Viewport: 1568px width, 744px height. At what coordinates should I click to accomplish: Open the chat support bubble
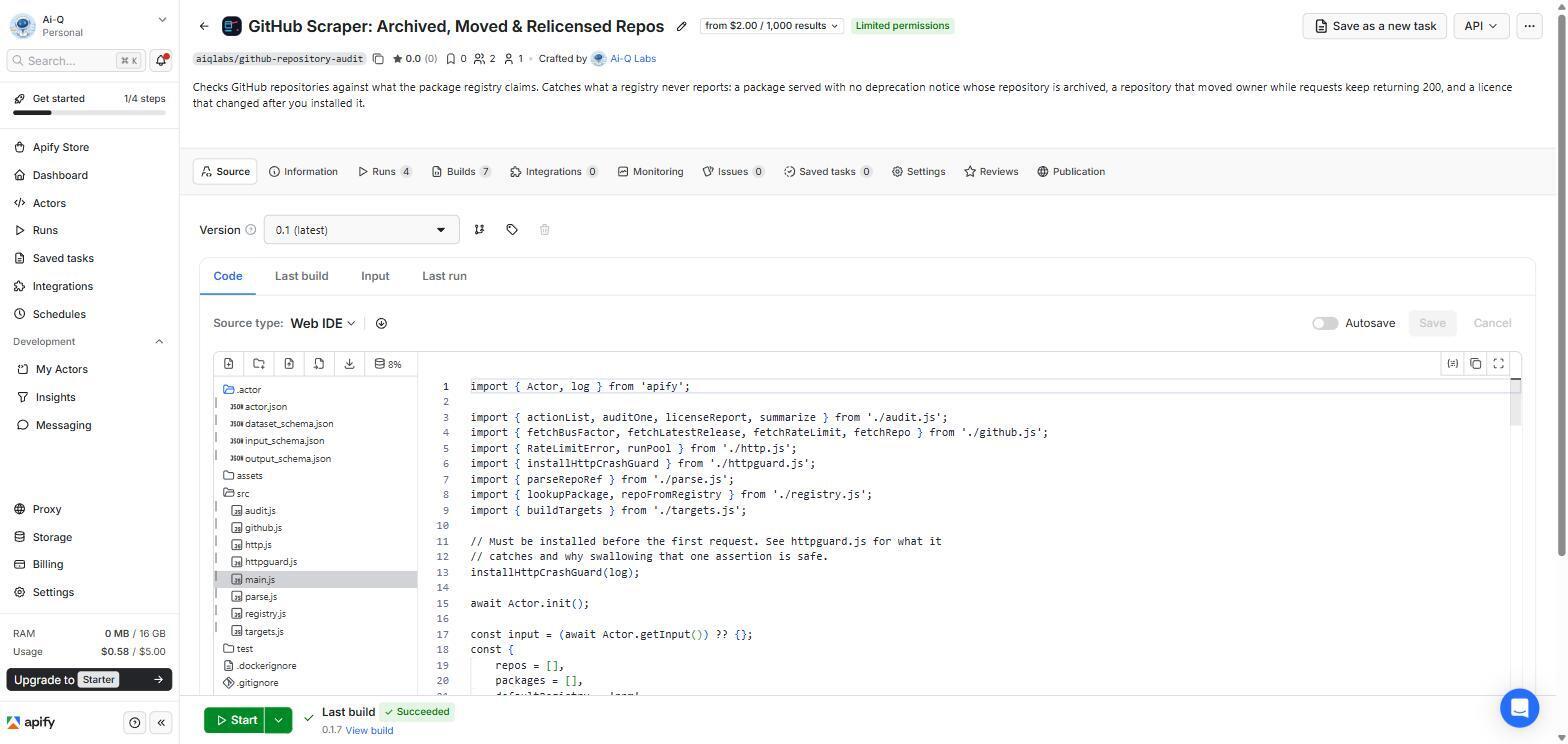(x=1519, y=708)
